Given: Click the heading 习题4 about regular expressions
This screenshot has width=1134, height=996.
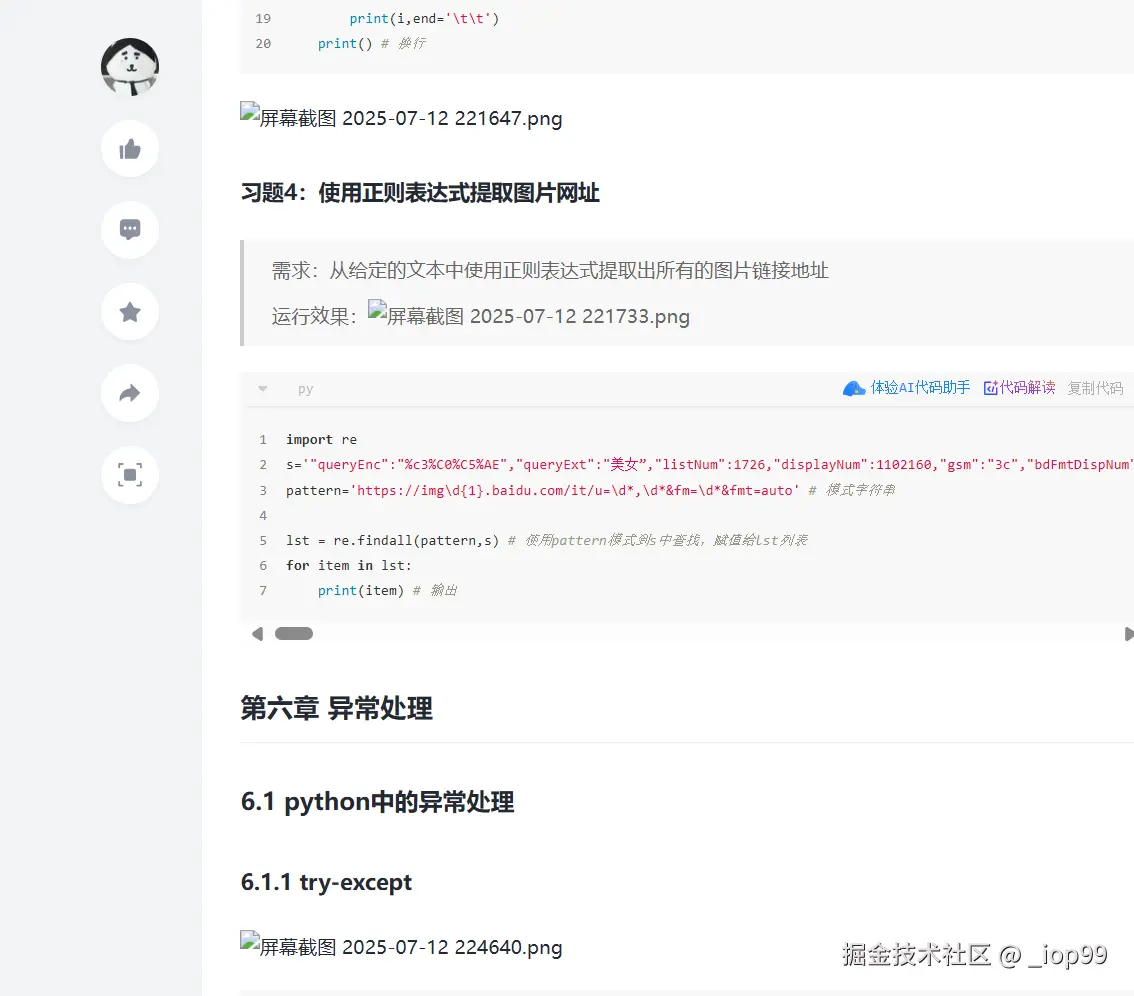Looking at the screenshot, I should point(420,193).
